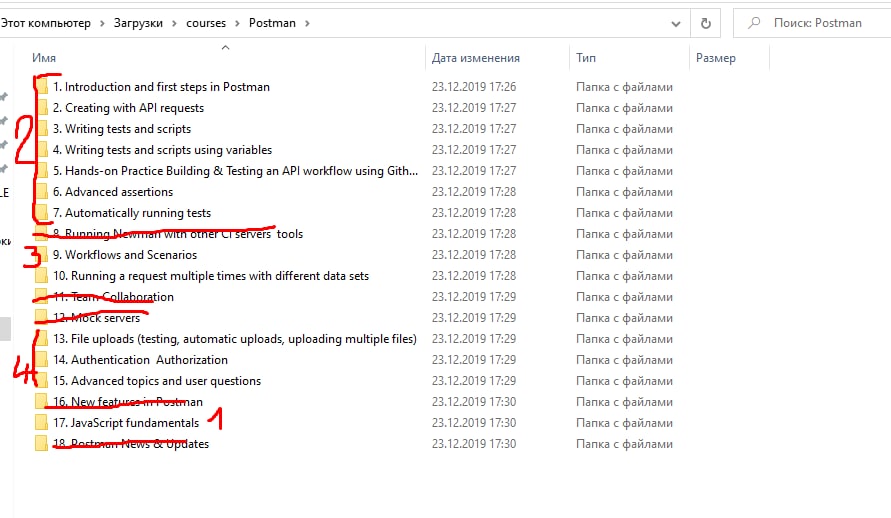Select folder 18. Postman News & Updates

pyautogui.click(x=131, y=444)
